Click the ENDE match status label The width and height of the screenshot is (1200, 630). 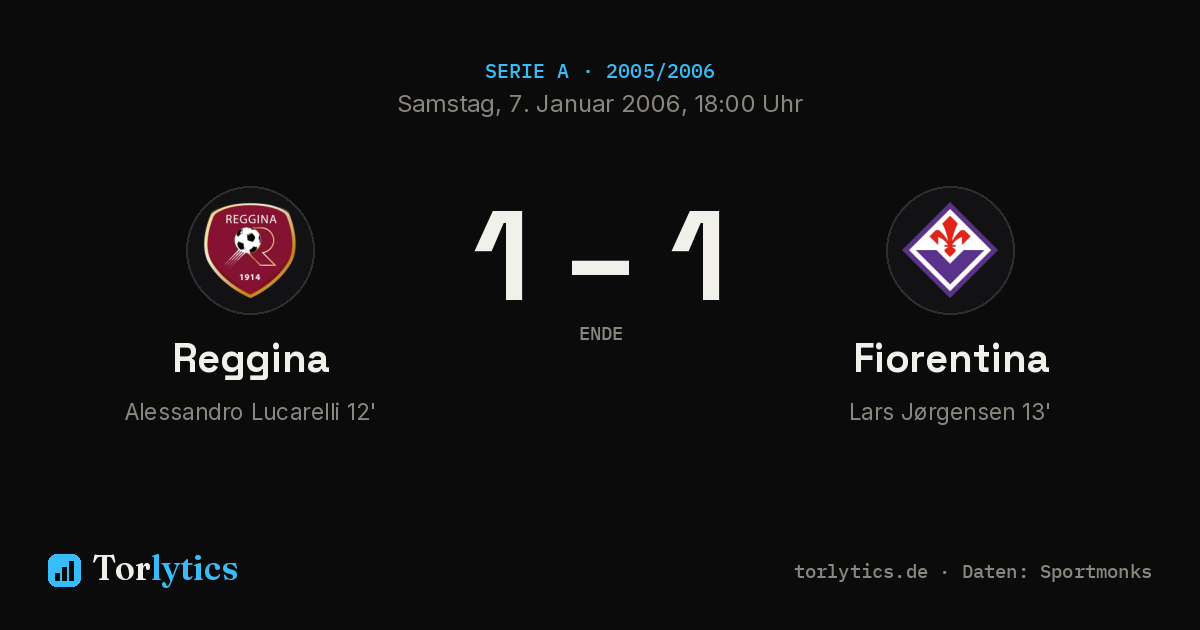tap(601, 334)
